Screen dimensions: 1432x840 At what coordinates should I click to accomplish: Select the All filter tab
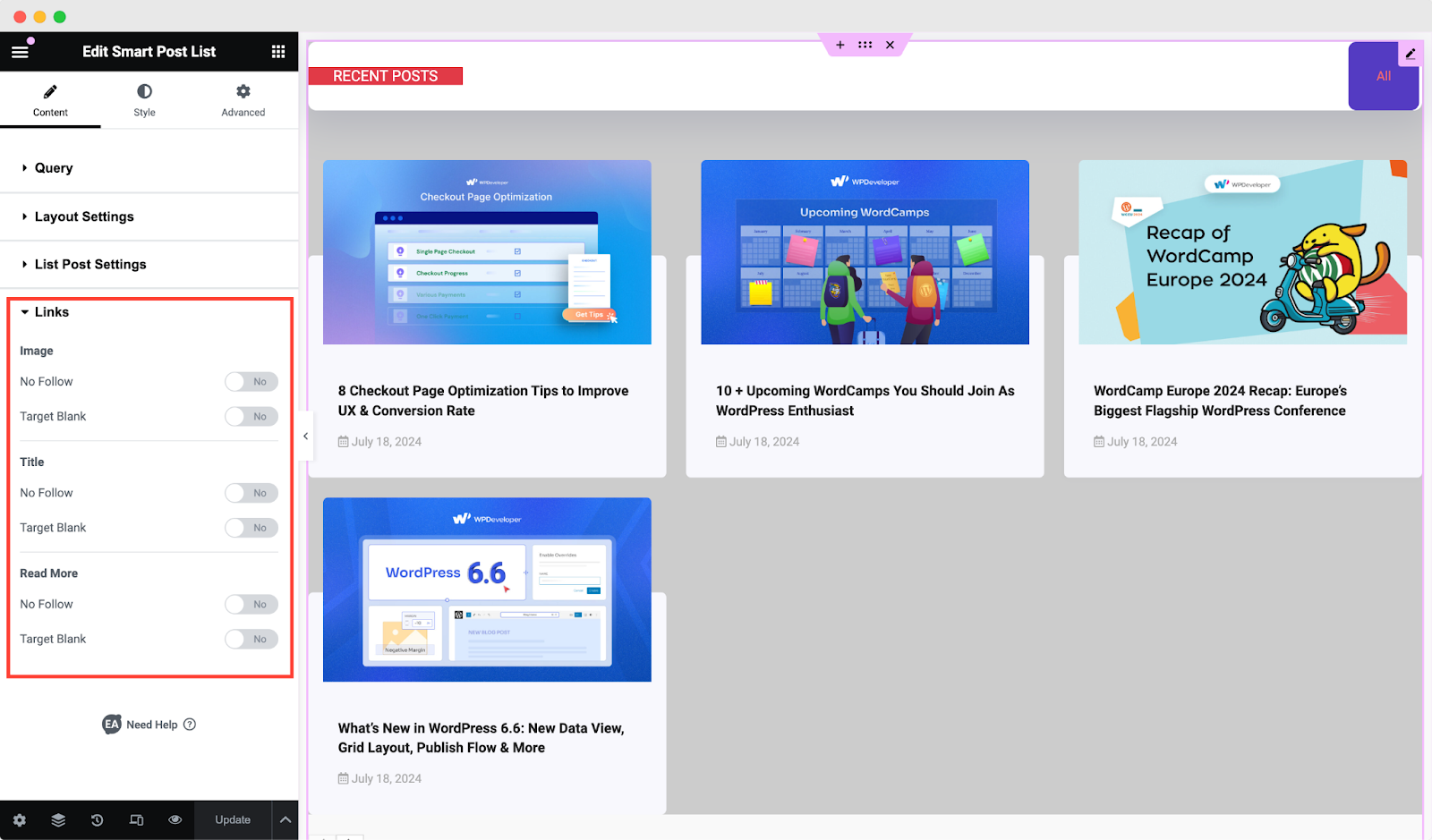pos(1384,76)
